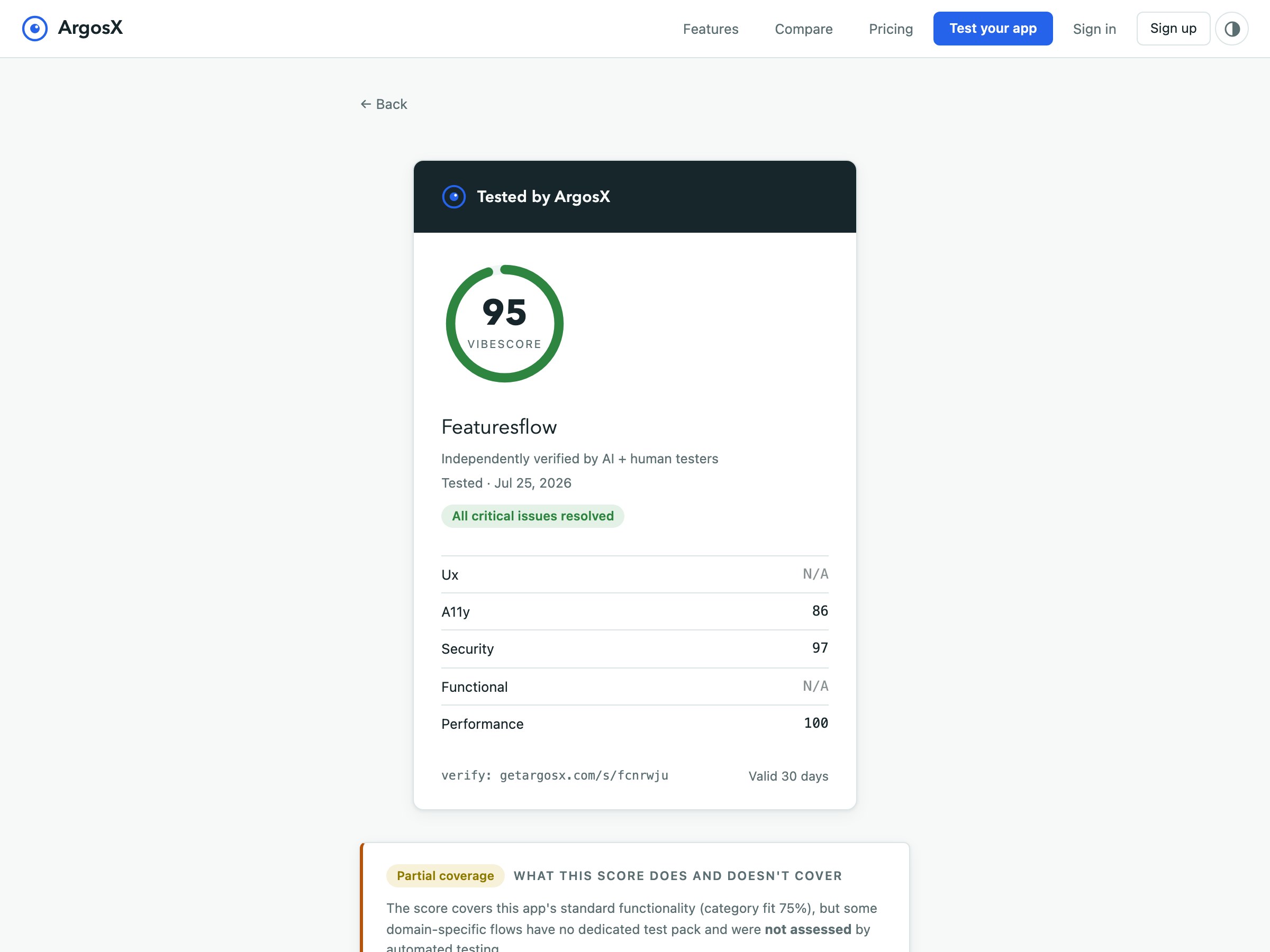
Task: Click the A11y score value 86
Action: pos(820,610)
